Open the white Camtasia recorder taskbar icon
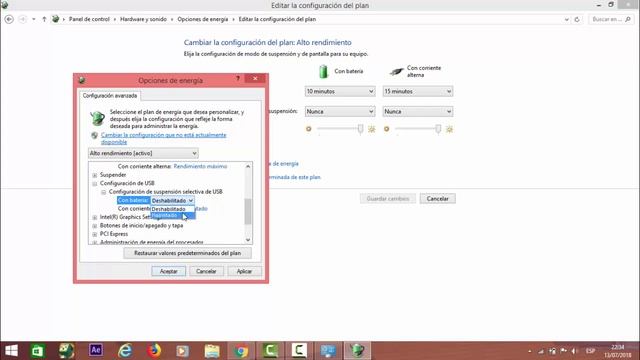This screenshot has width=640, height=360. [299, 350]
